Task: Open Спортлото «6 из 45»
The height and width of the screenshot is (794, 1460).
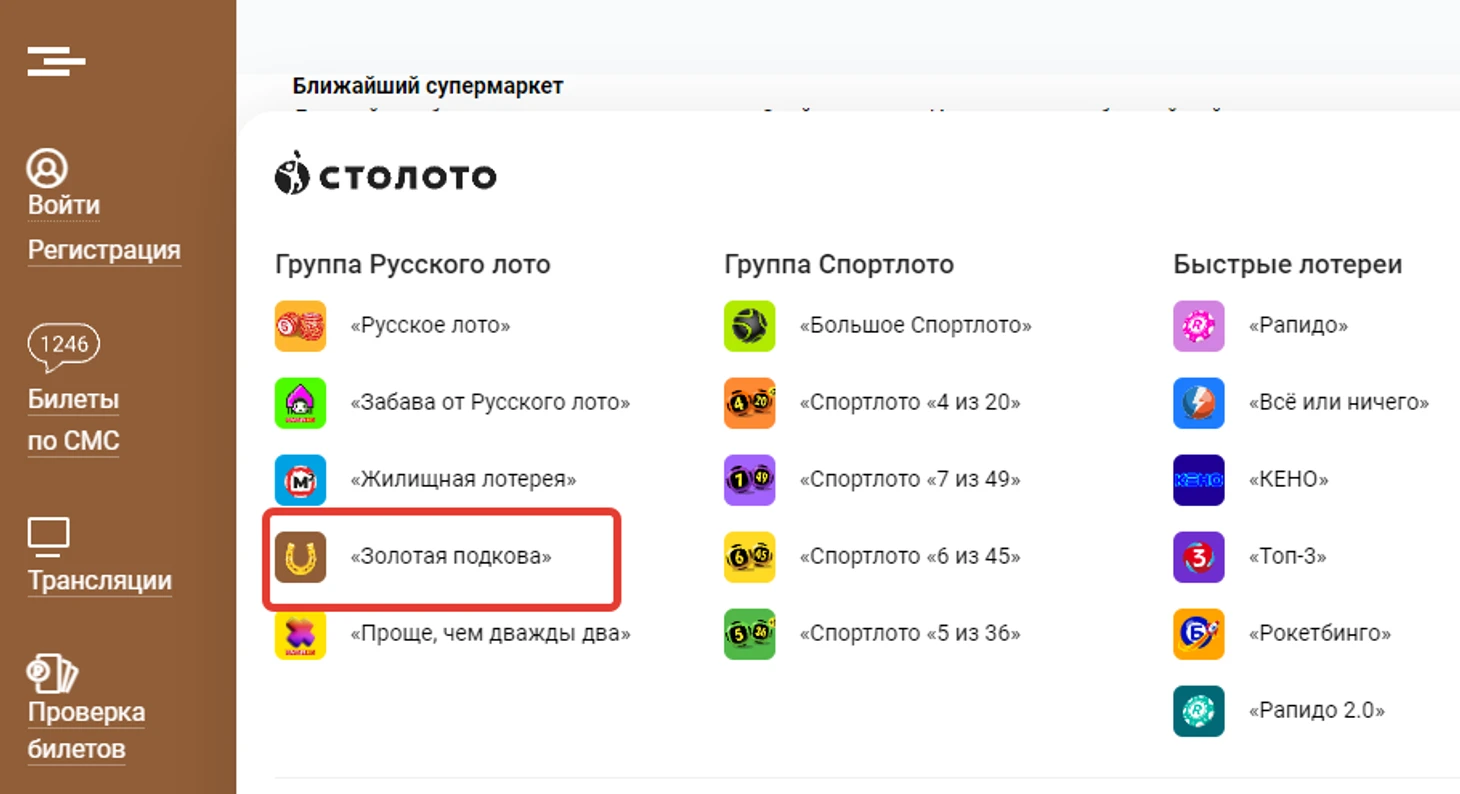Action: pyautogui.click(x=910, y=557)
